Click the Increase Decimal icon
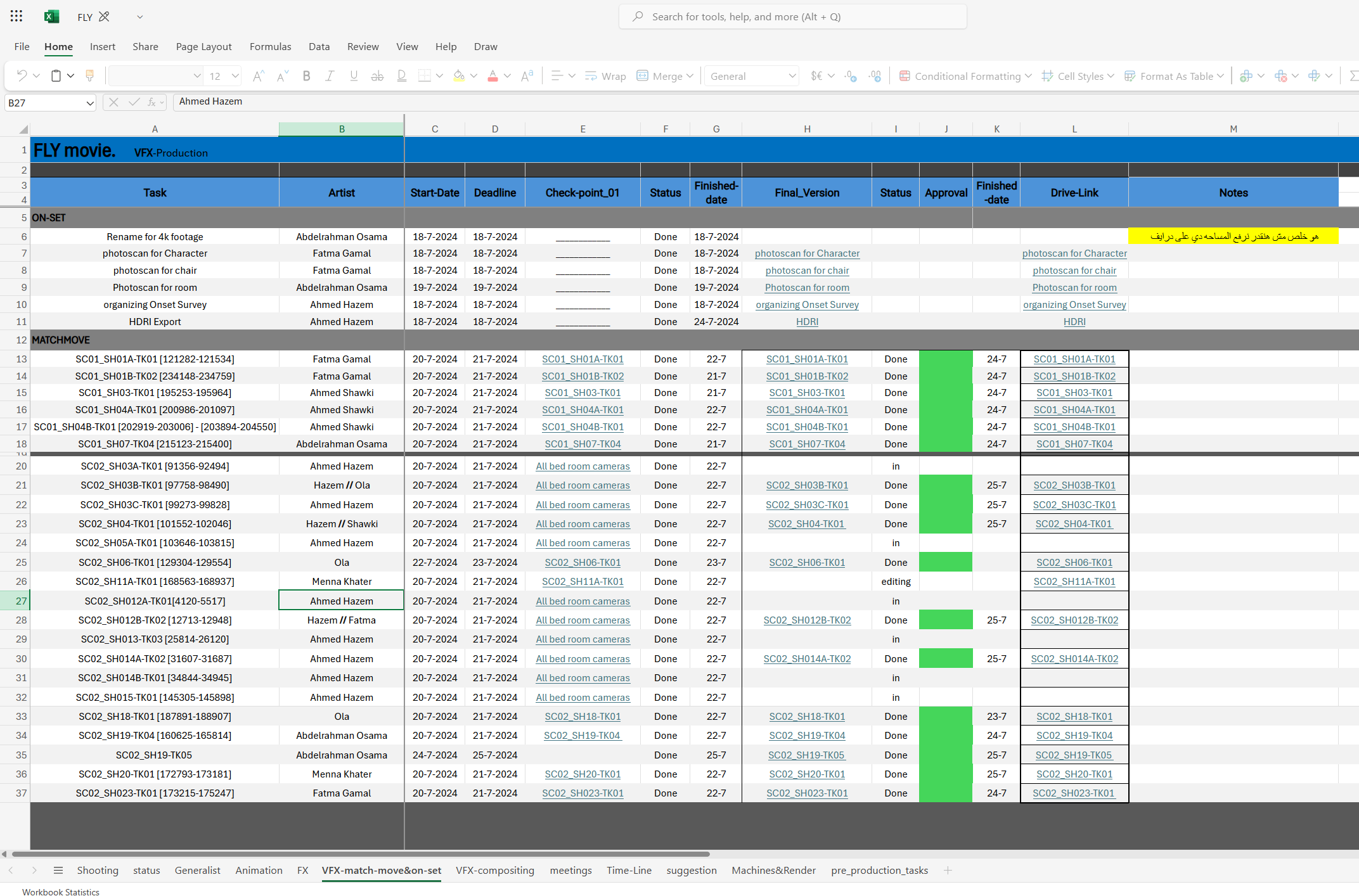Viewport: 1359px width, 896px height. (851, 76)
